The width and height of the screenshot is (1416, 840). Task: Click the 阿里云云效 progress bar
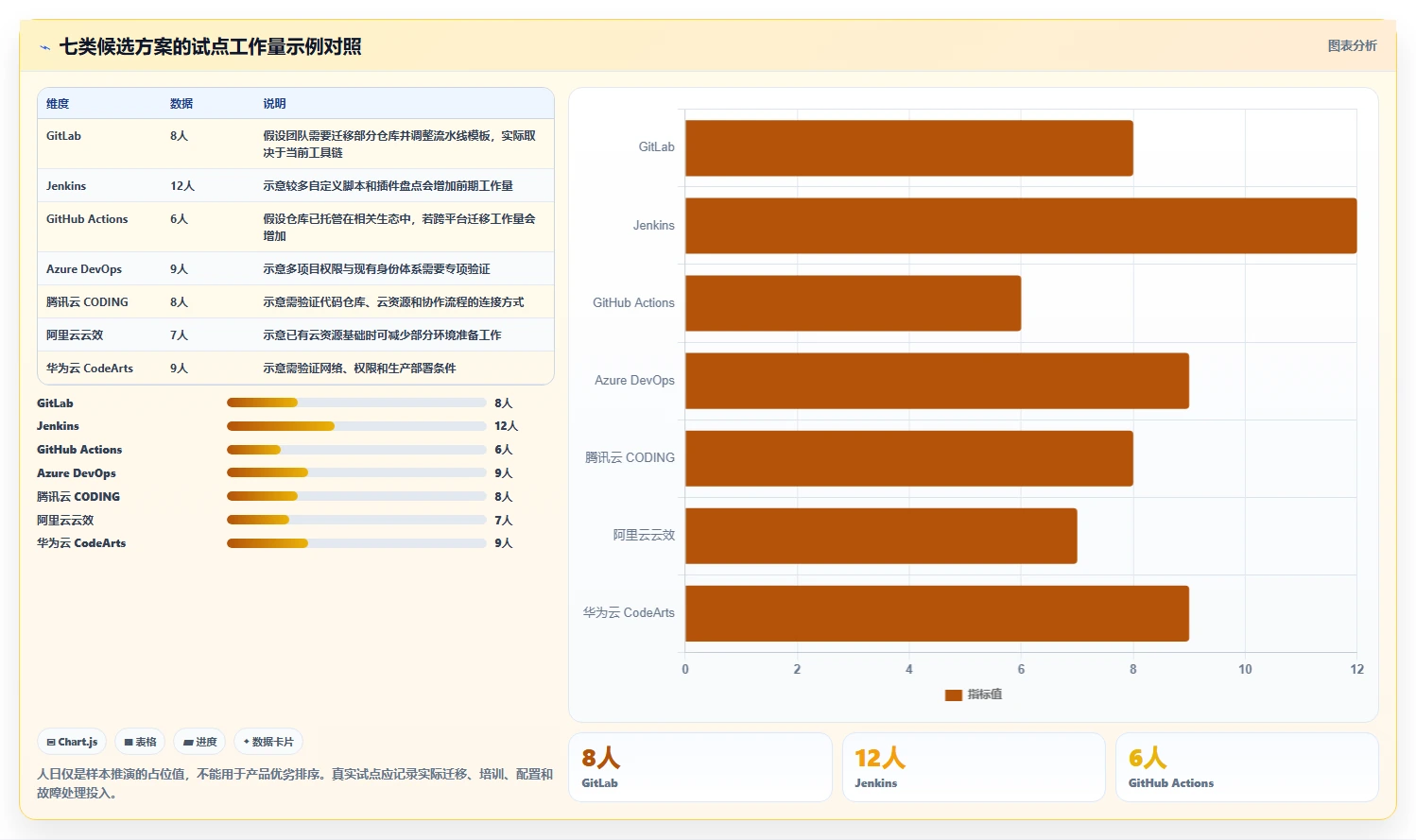[x=356, y=520]
